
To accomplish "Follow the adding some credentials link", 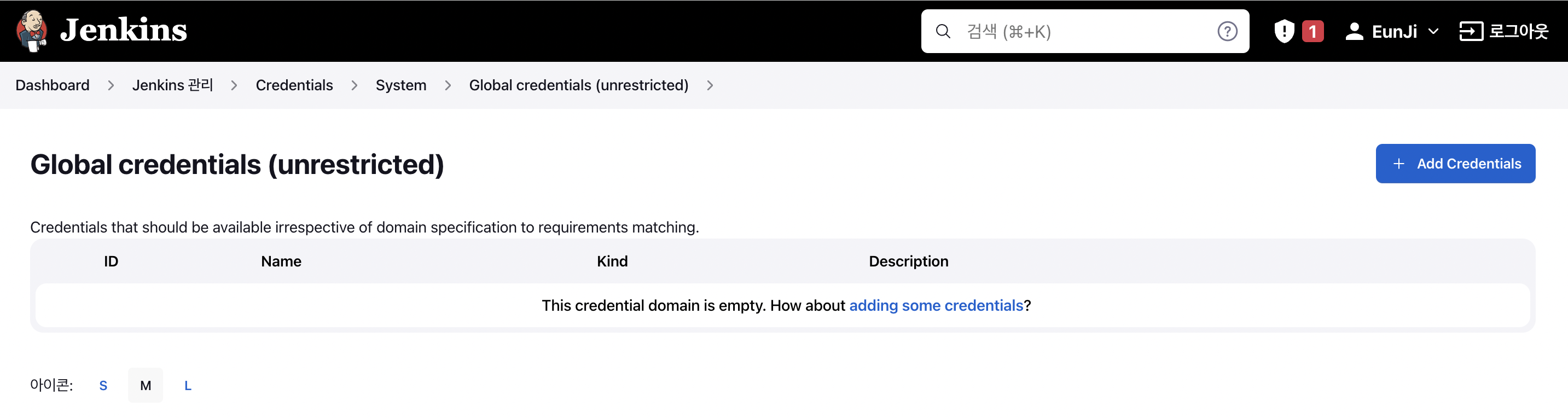I will click(936, 305).
